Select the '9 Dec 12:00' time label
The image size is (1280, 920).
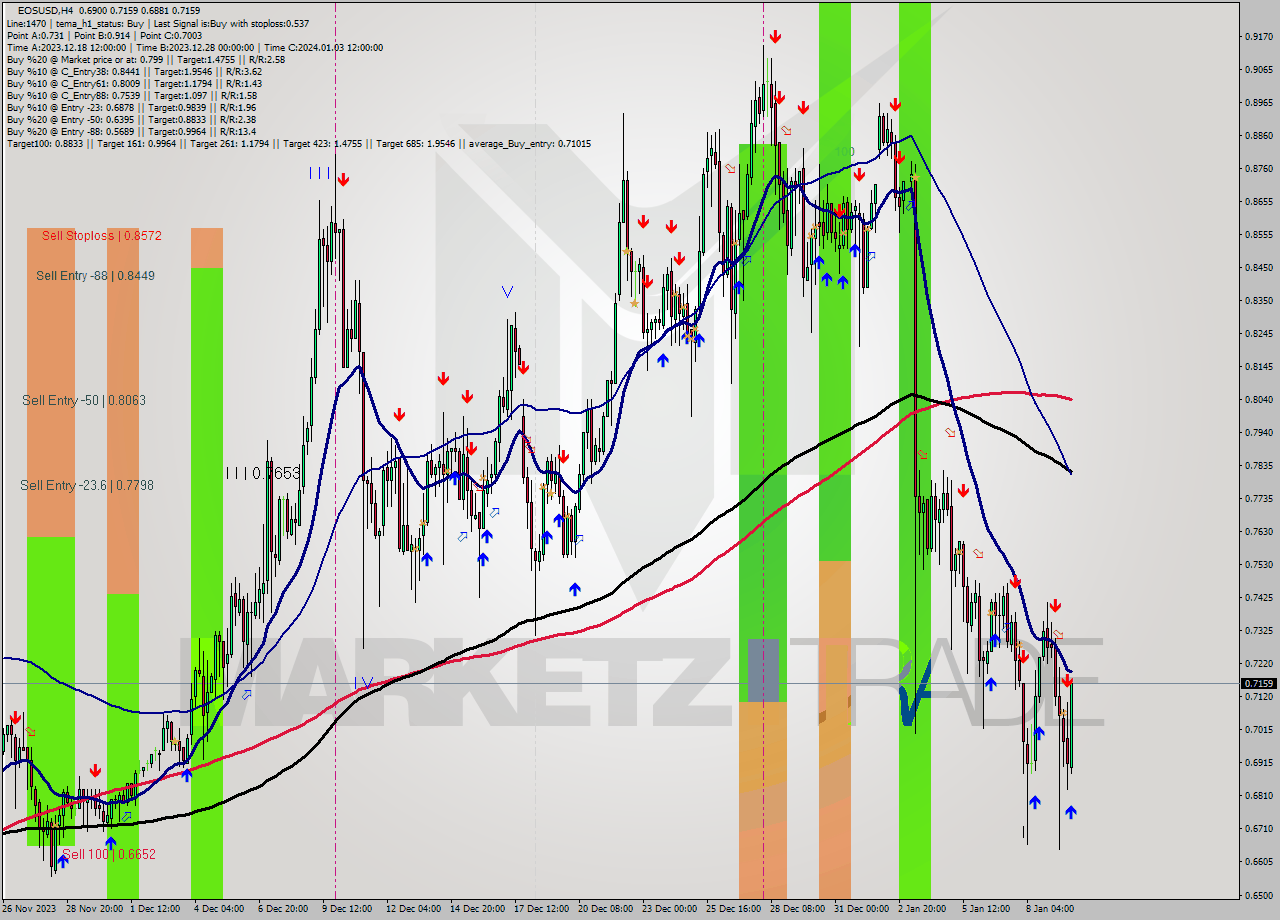coord(345,909)
